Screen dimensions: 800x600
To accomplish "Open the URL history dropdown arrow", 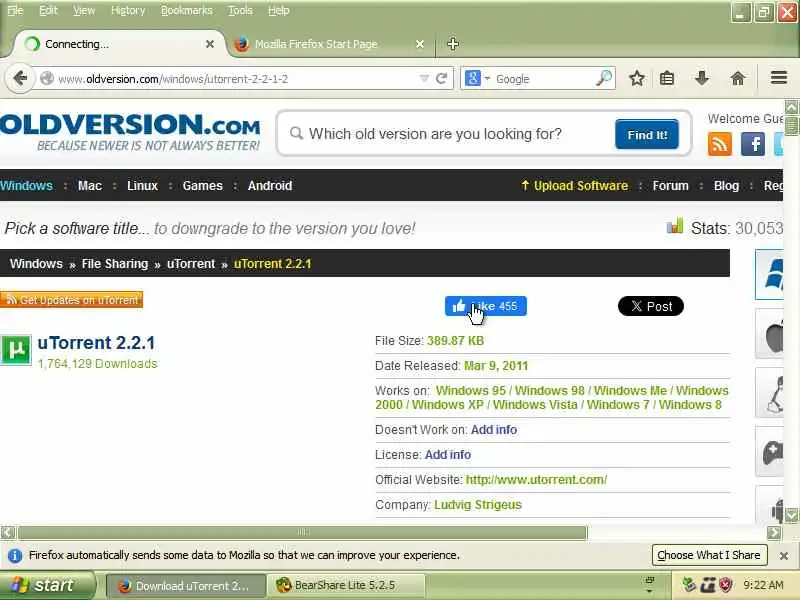I will (424, 79).
